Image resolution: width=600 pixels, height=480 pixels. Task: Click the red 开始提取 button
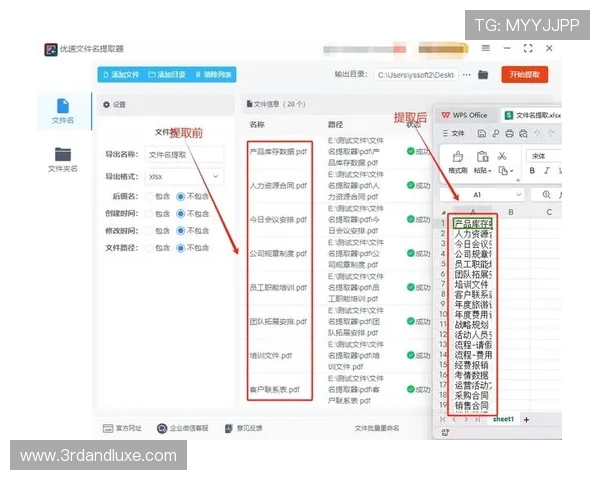point(525,75)
